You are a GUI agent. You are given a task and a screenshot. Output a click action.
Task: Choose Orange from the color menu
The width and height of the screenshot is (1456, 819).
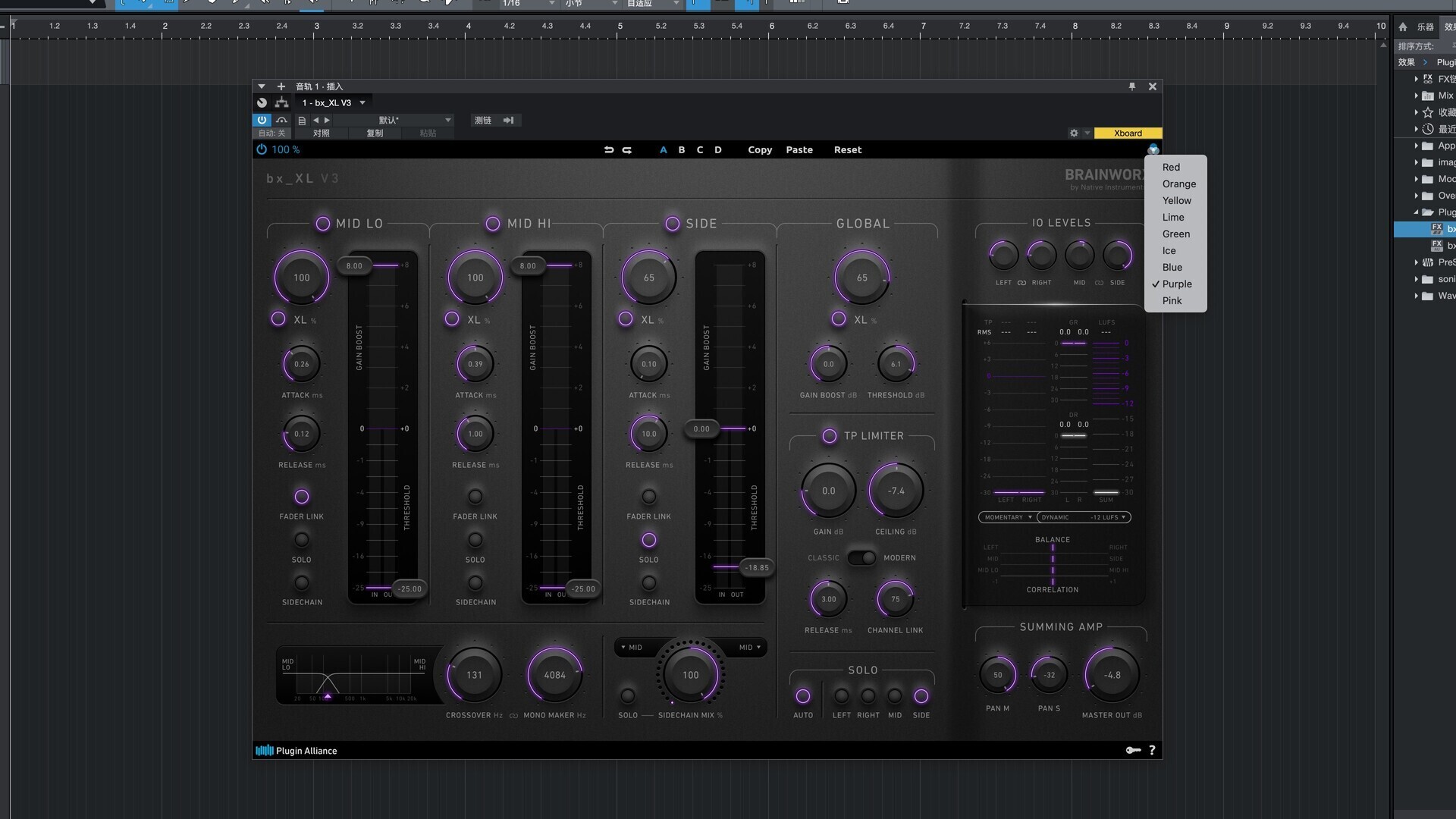click(x=1175, y=184)
